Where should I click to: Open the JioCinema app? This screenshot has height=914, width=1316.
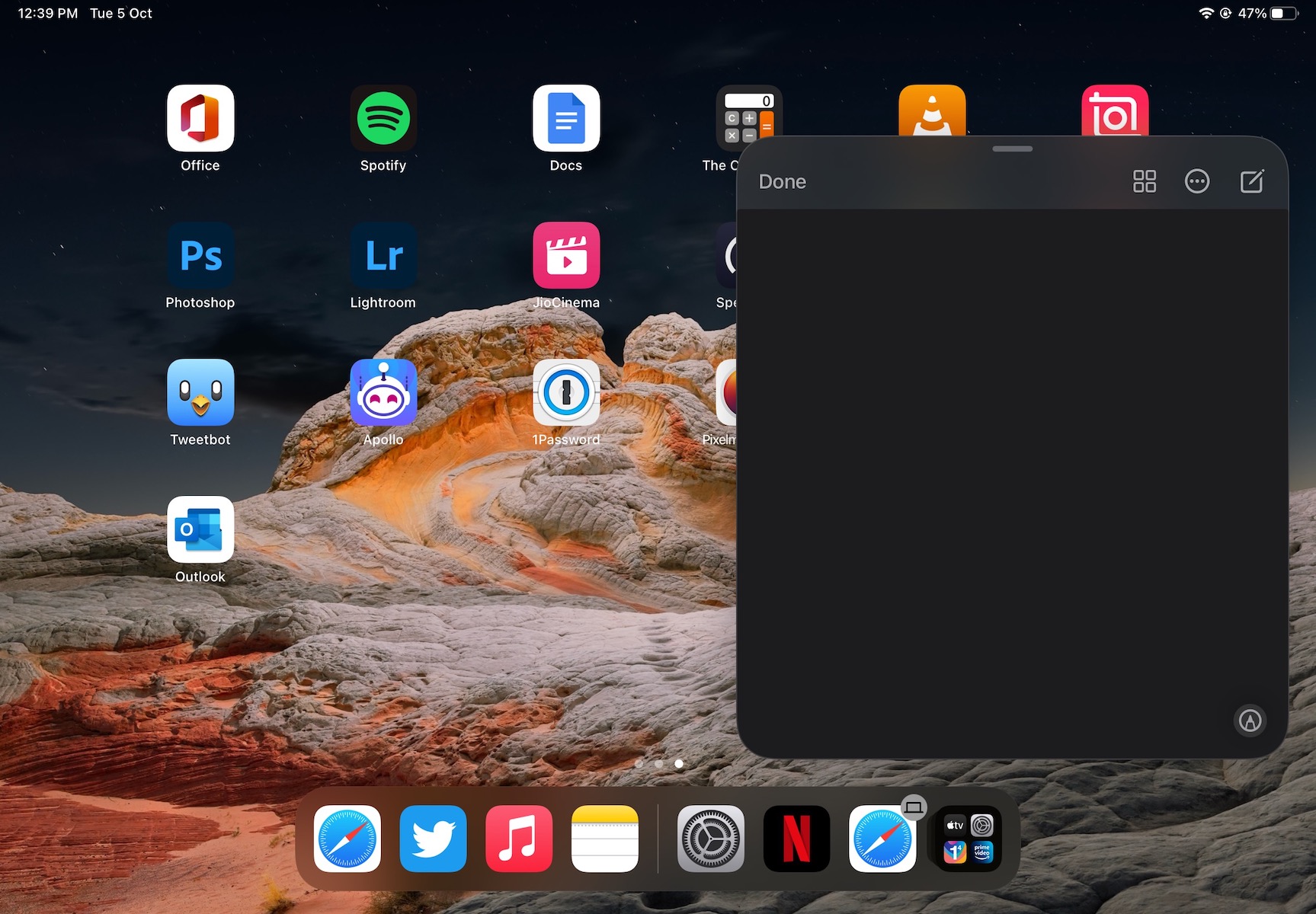pos(566,256)
